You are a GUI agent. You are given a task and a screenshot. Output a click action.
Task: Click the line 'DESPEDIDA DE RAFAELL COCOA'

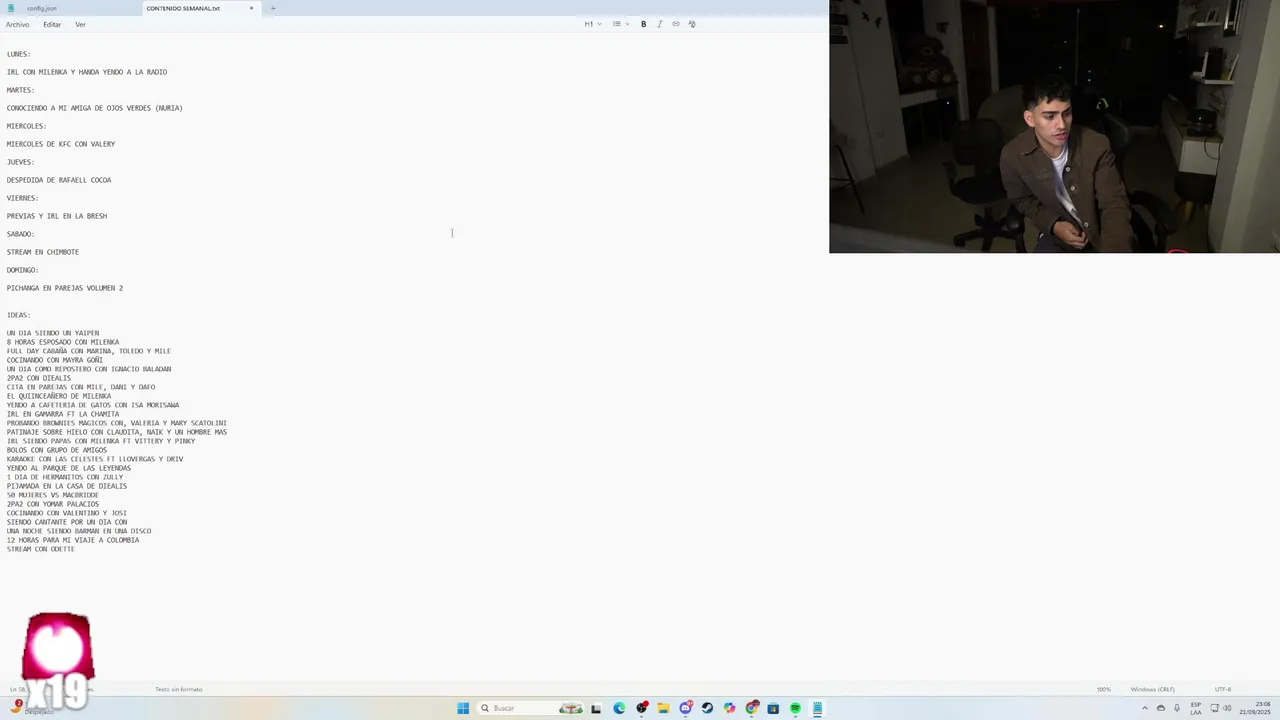[x=59, y=180]
